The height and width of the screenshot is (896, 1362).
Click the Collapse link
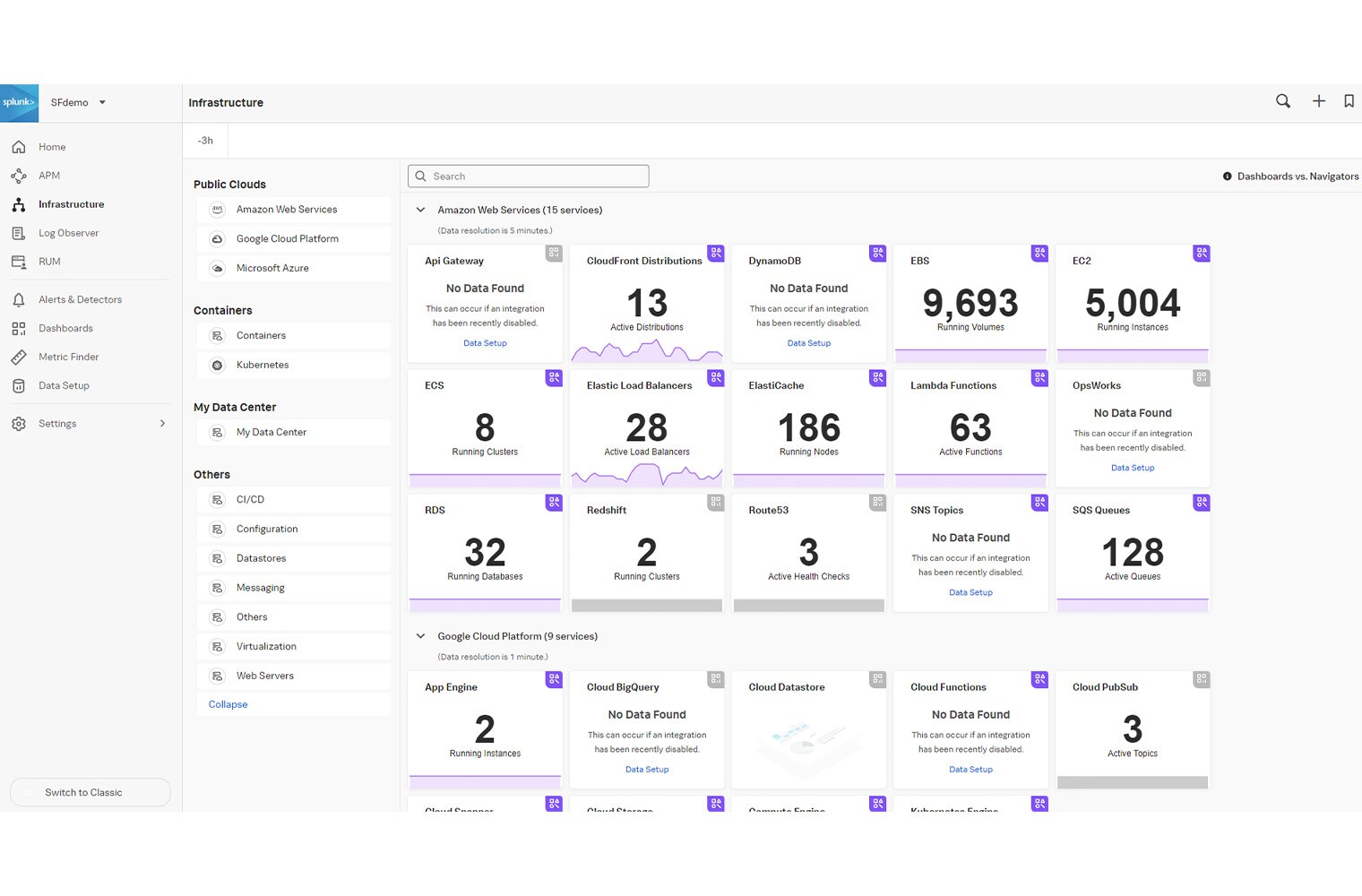coord(228,704)
